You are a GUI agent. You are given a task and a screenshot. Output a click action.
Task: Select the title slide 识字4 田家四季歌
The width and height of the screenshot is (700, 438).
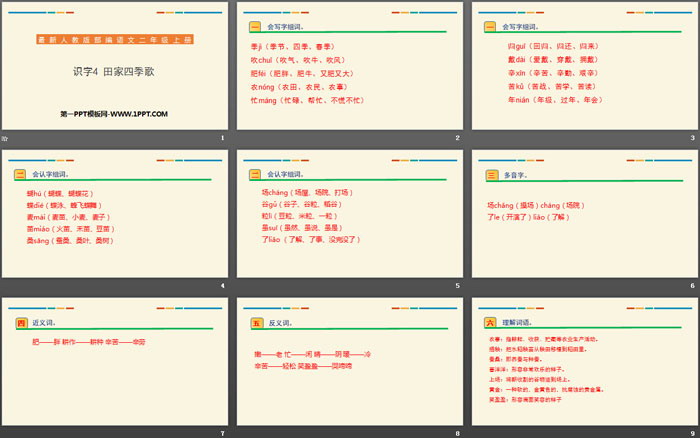tap(114, 70)
